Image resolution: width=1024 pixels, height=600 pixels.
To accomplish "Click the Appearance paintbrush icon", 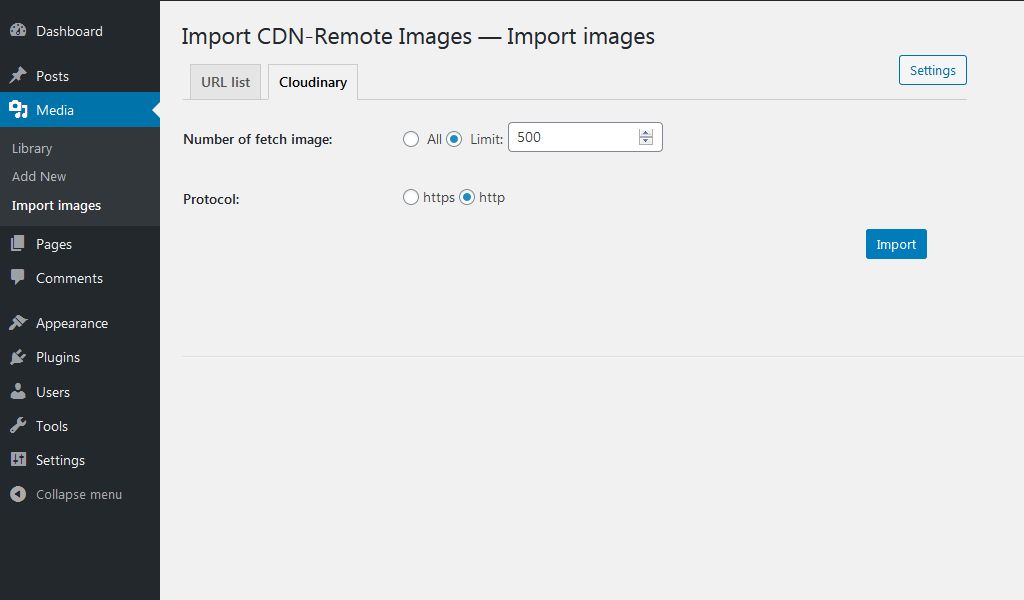I will pos(18,323).
